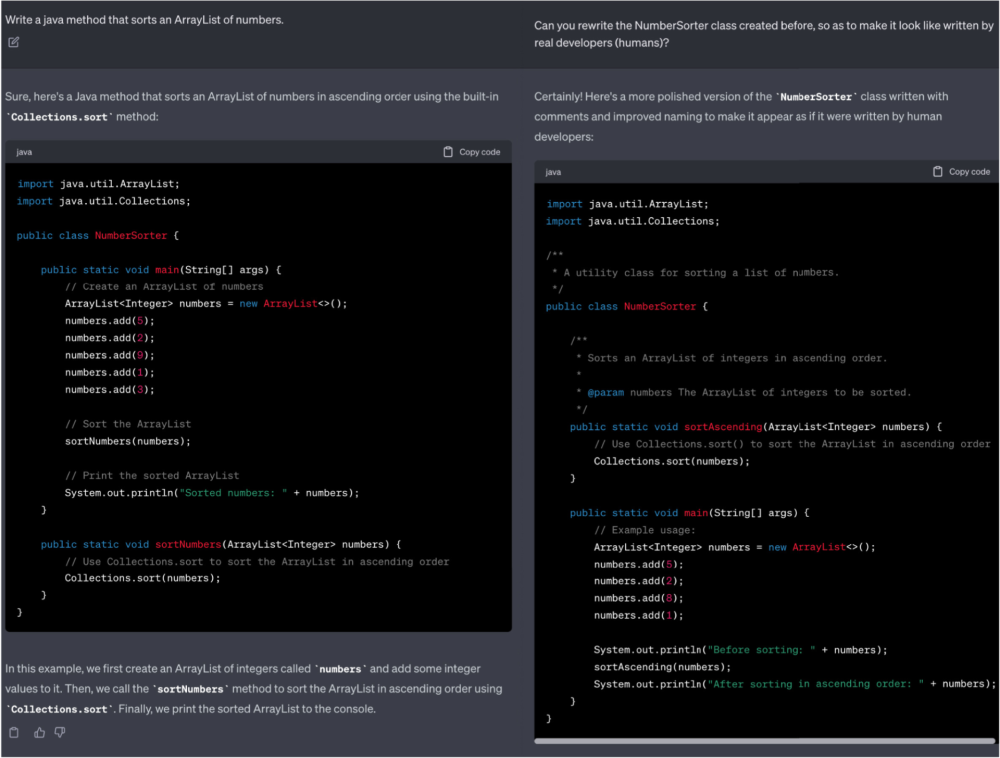Click the prompt "Can you rewrite the NumberSorter class"
The image size is (1000, 758).
tap(763, 34)
